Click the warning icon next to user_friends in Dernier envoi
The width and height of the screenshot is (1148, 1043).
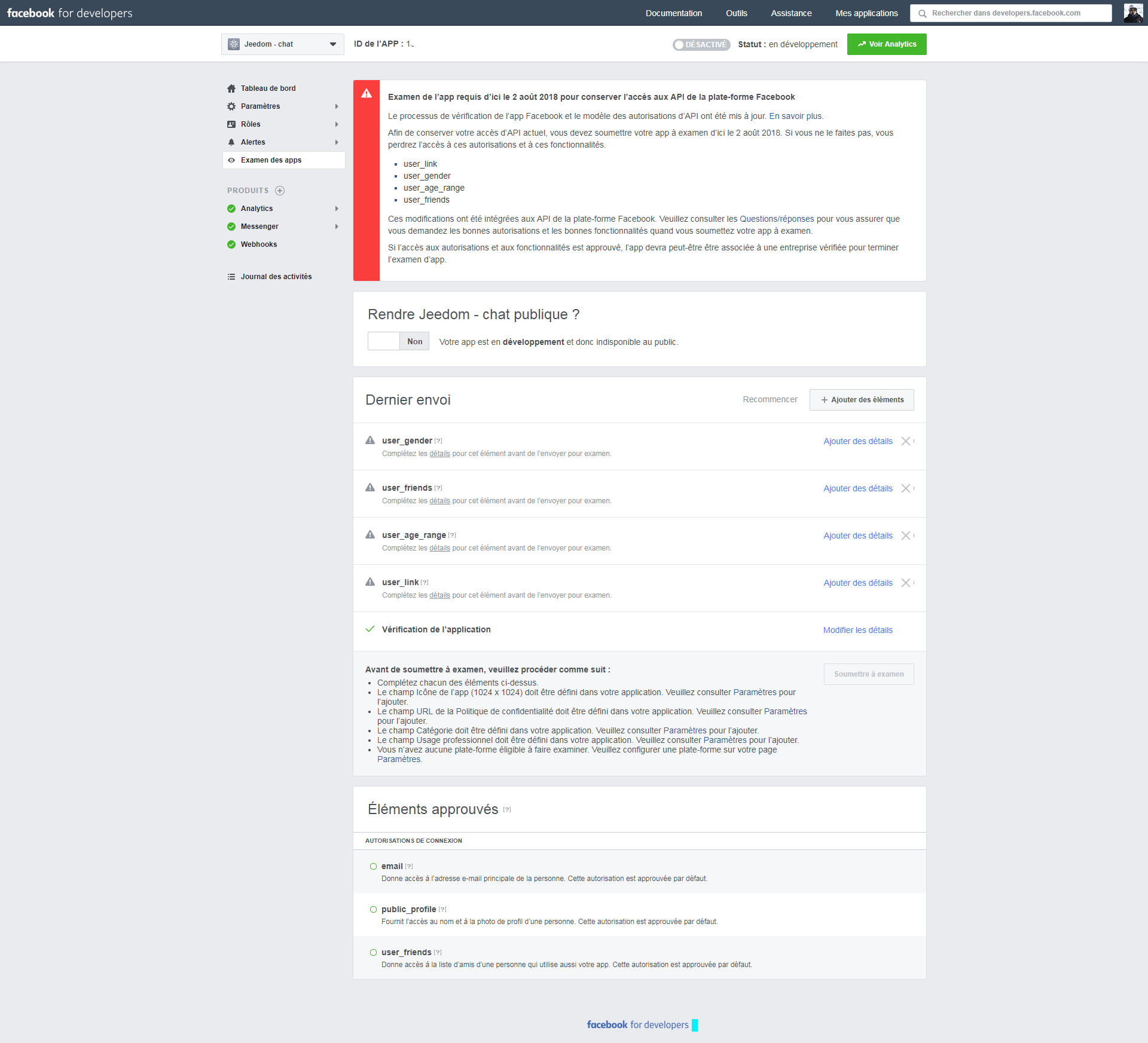[x=370, y=487]
